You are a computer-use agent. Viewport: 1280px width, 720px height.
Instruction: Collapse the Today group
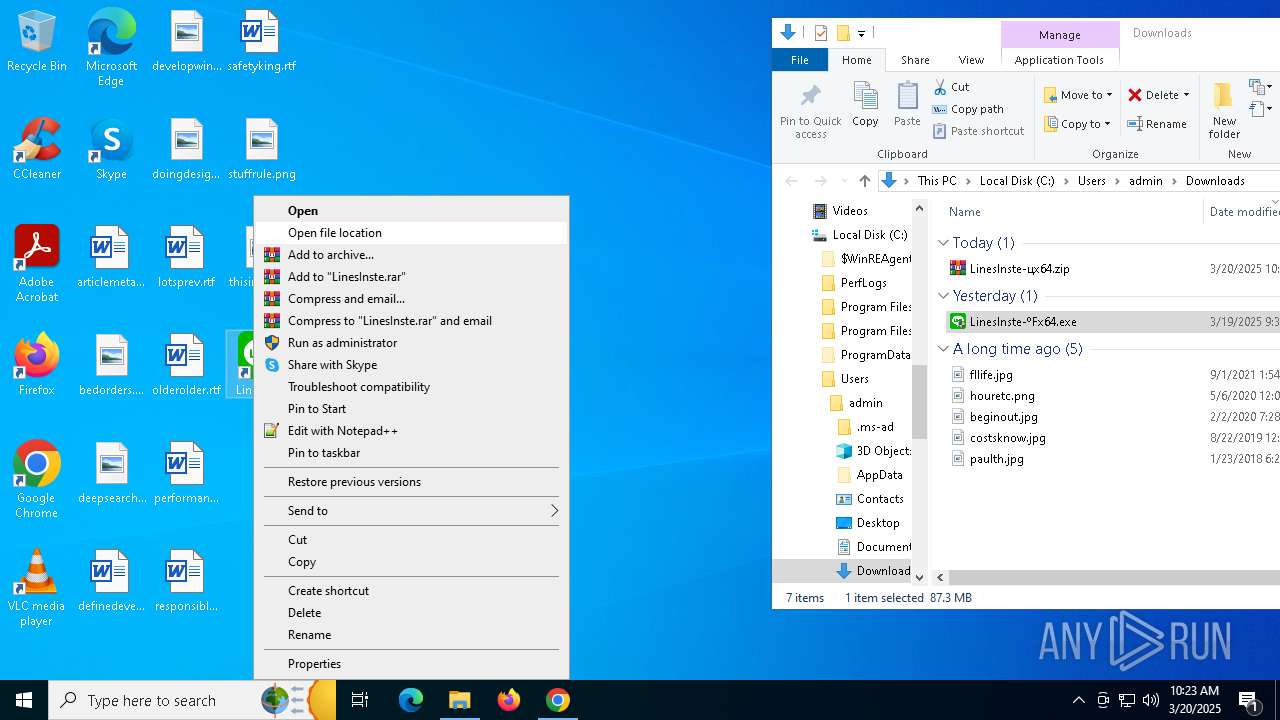943,243
